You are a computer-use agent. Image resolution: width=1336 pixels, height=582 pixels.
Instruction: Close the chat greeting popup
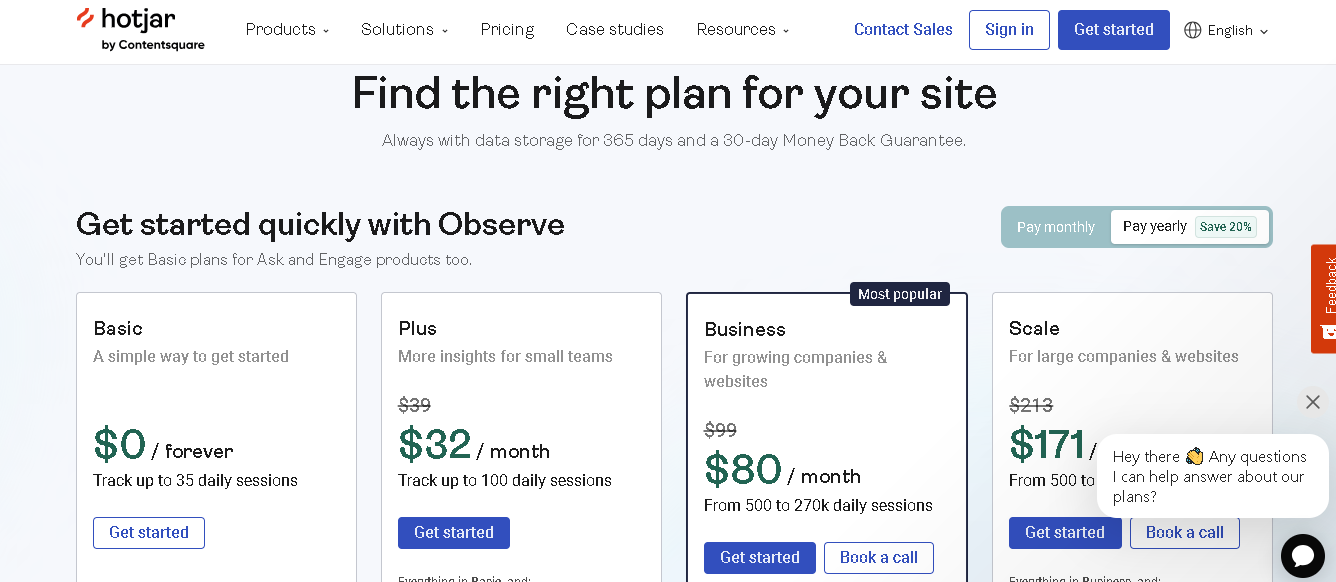click(x=1313, y=402)
